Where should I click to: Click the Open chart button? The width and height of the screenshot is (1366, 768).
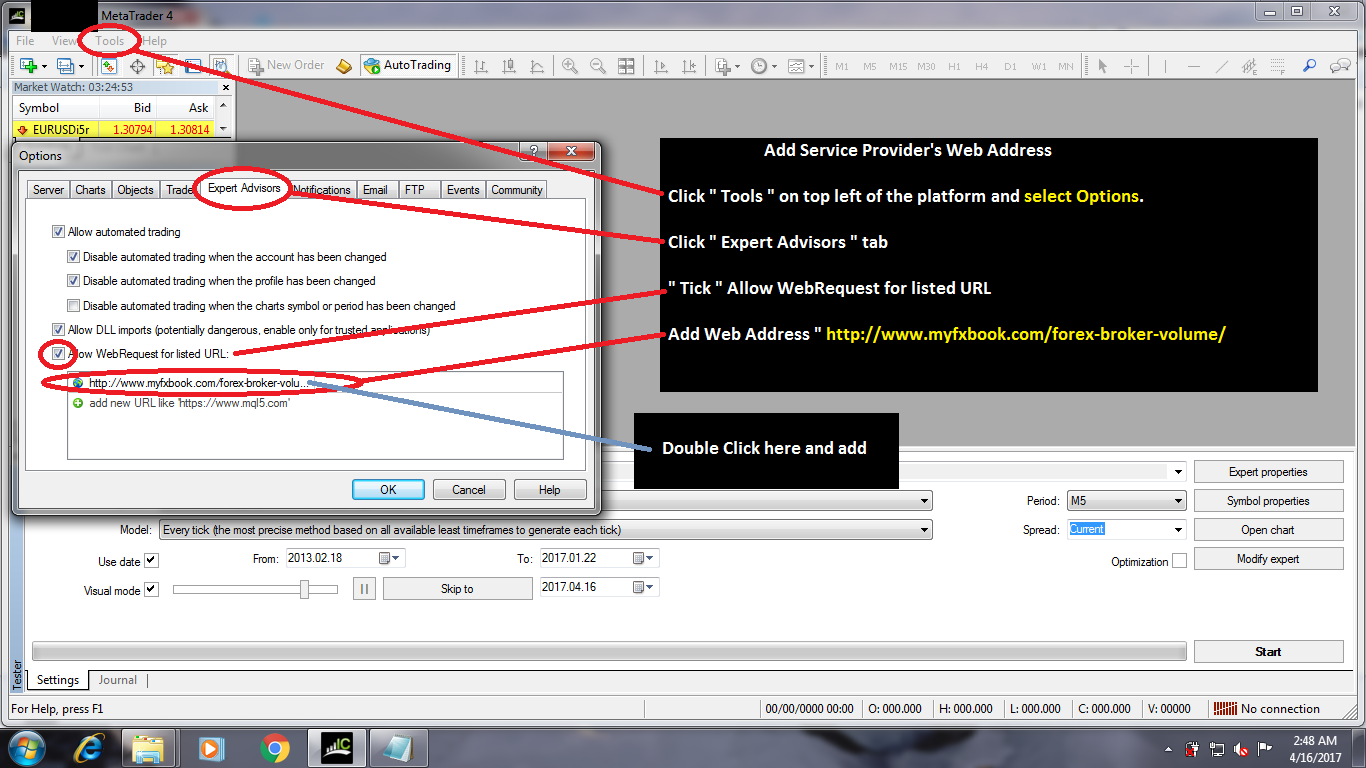tap(1268, 530)
